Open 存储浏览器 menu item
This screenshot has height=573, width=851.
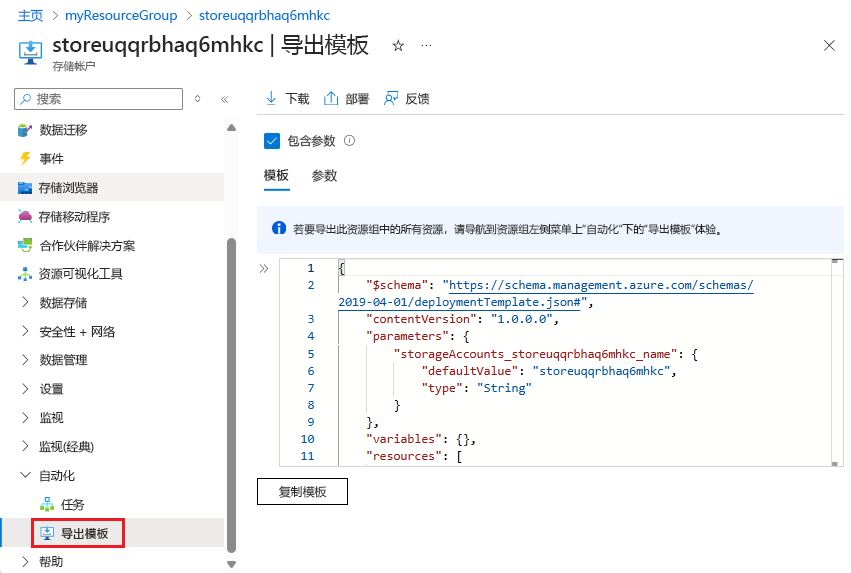tap(112, 188)
